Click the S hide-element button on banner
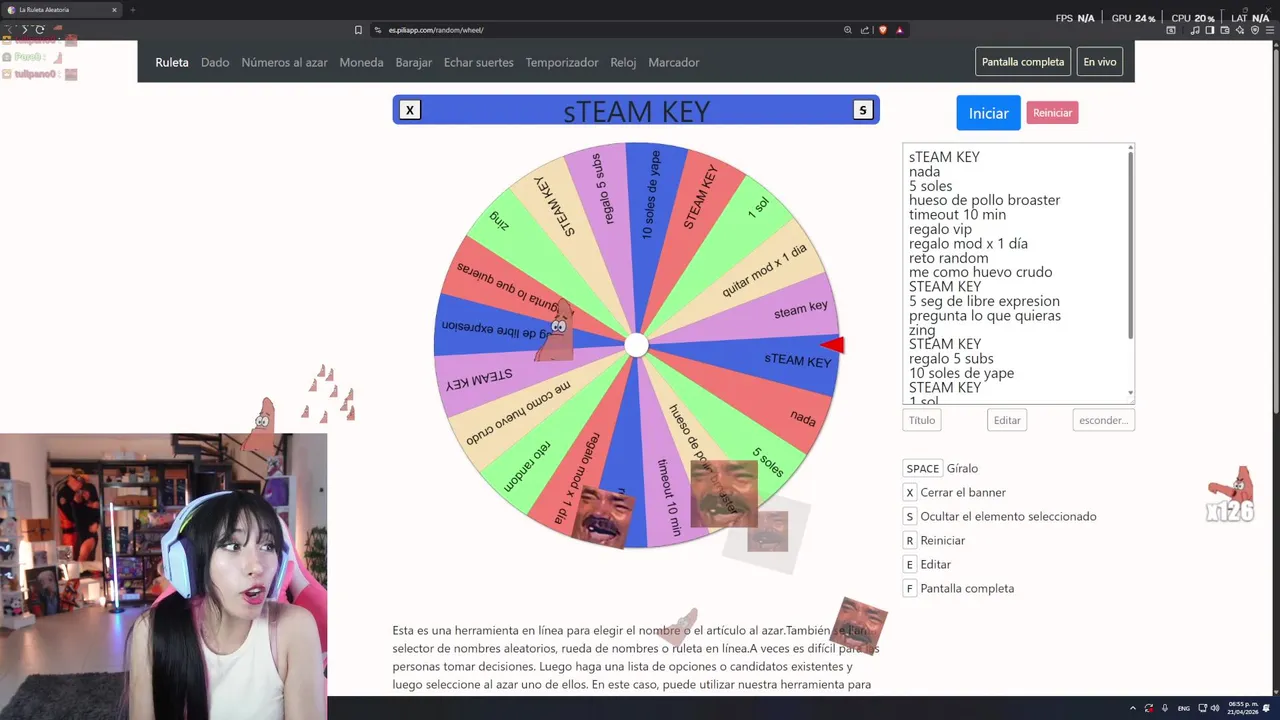Screen dimensions: 1280x720 (x=863, y=110)
